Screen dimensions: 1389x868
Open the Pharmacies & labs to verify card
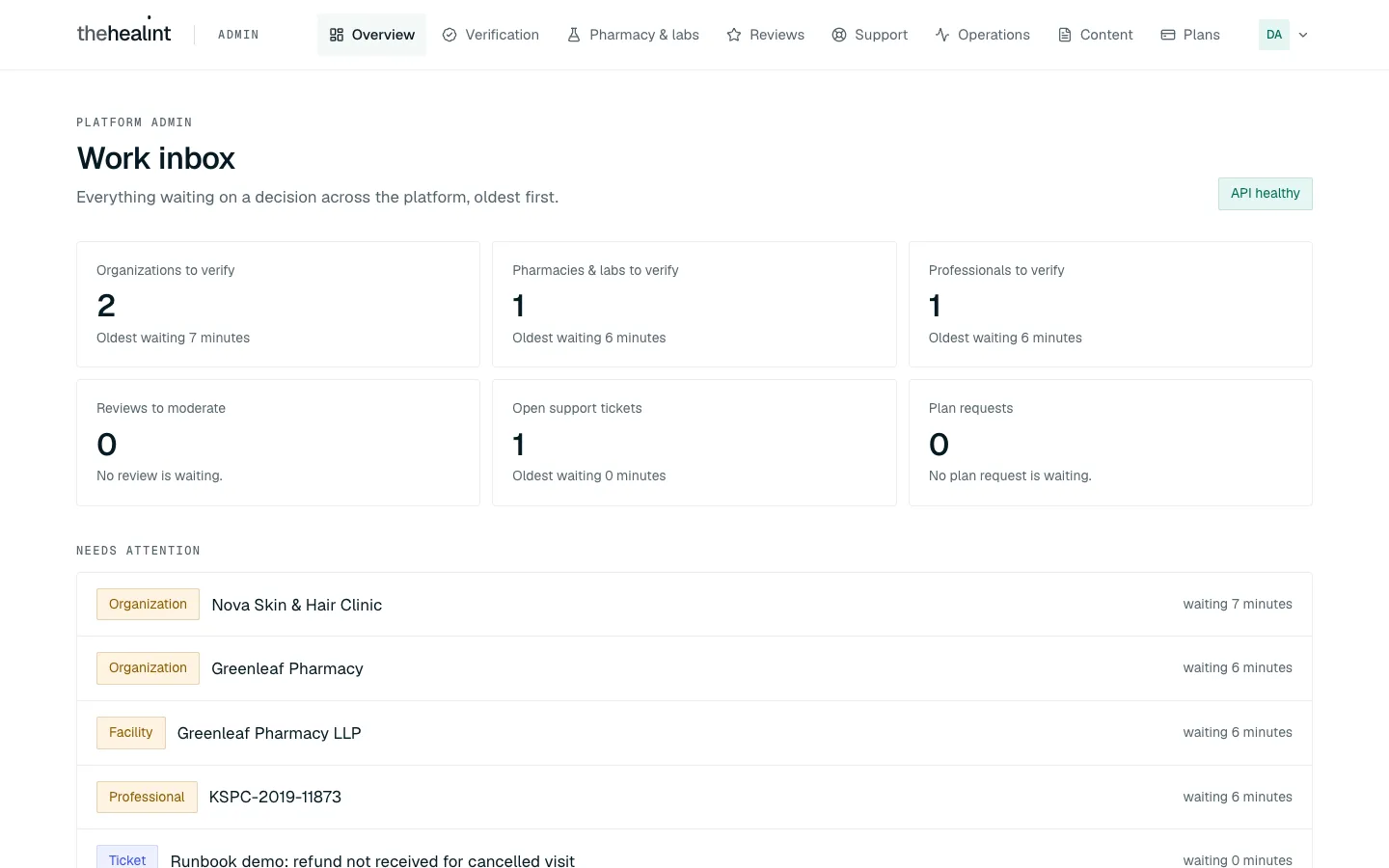click(x=694, y=304)
